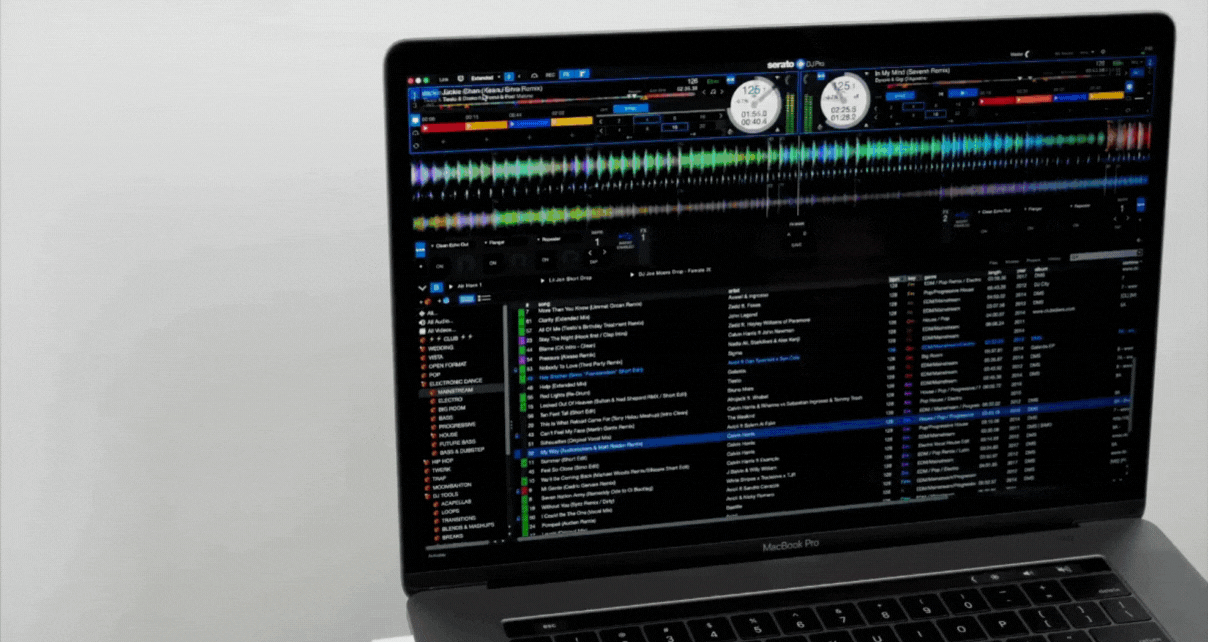Viewport: 1208px width, 642px height.
Task: Select the BIG ROOM crate icon
Action: 433,409
